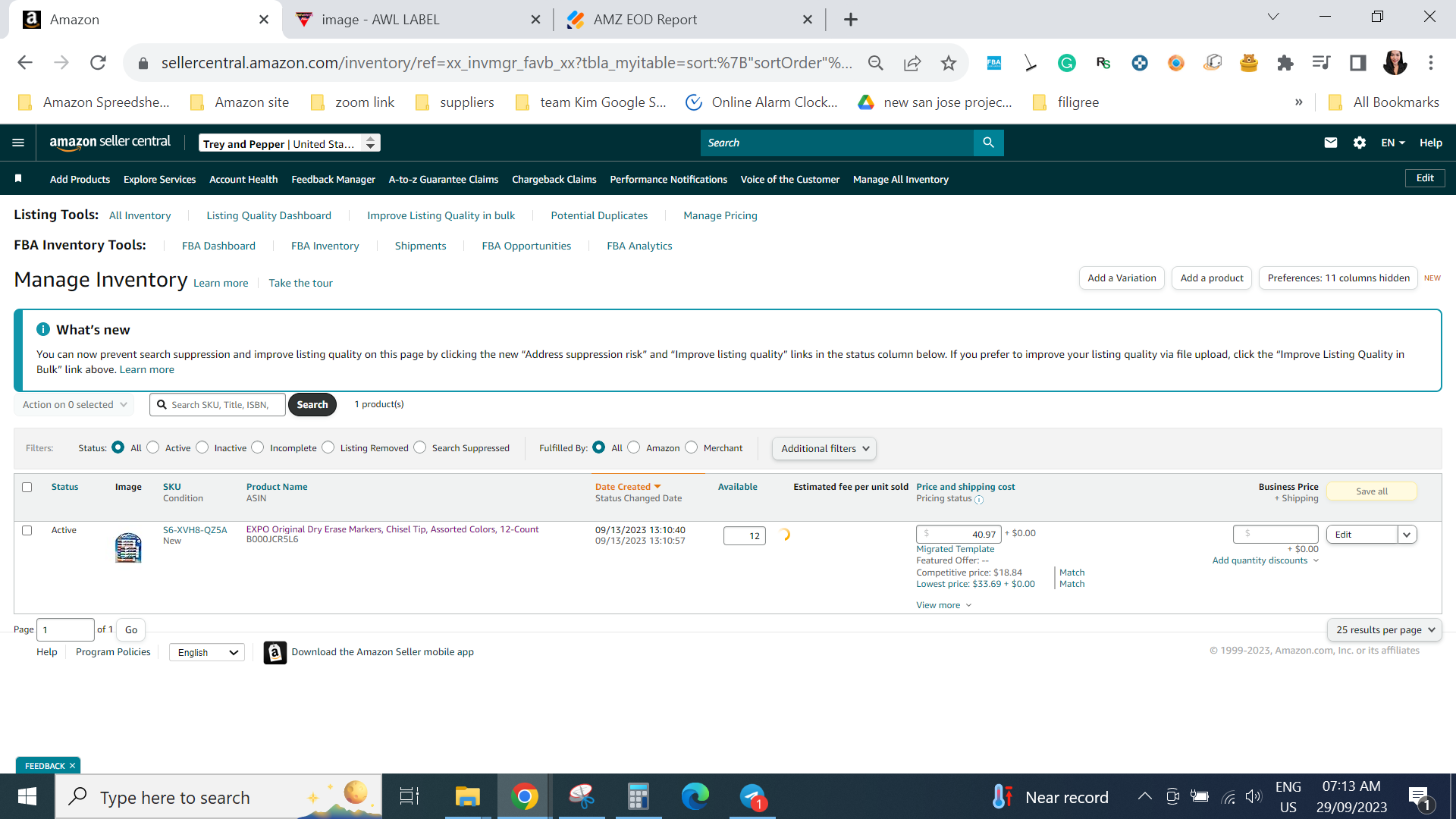
Task: Open Voice of the Customer menu item
Action: [x=790, y=180]
